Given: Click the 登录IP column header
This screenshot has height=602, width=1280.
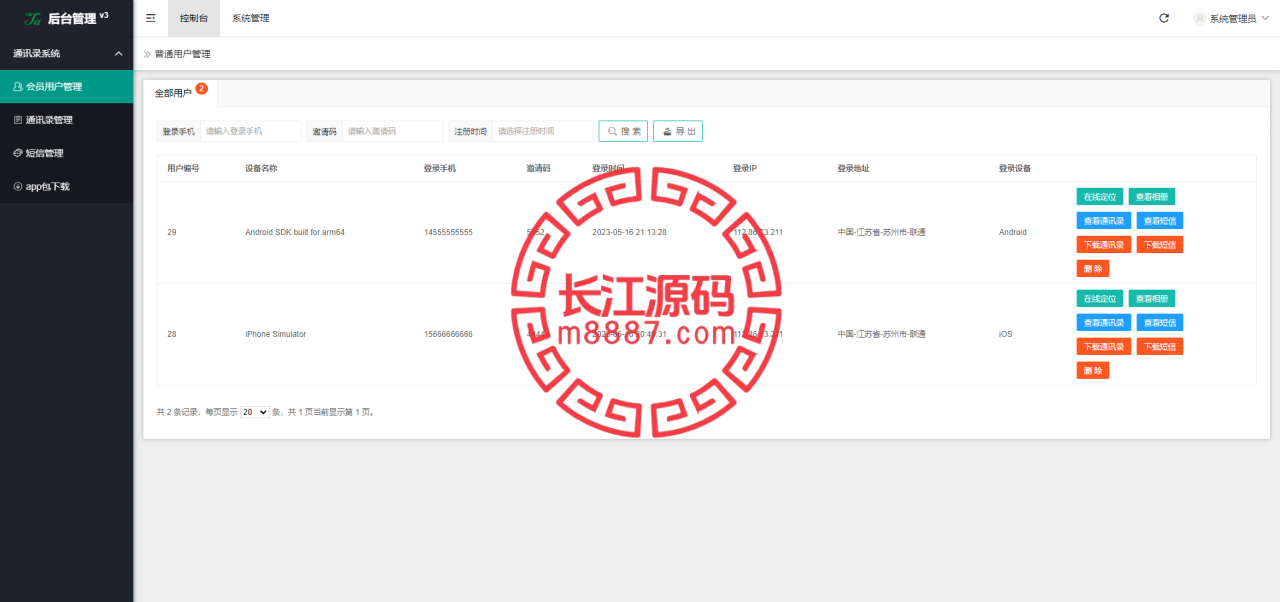Looking at the screenshot, I should 745,168.
